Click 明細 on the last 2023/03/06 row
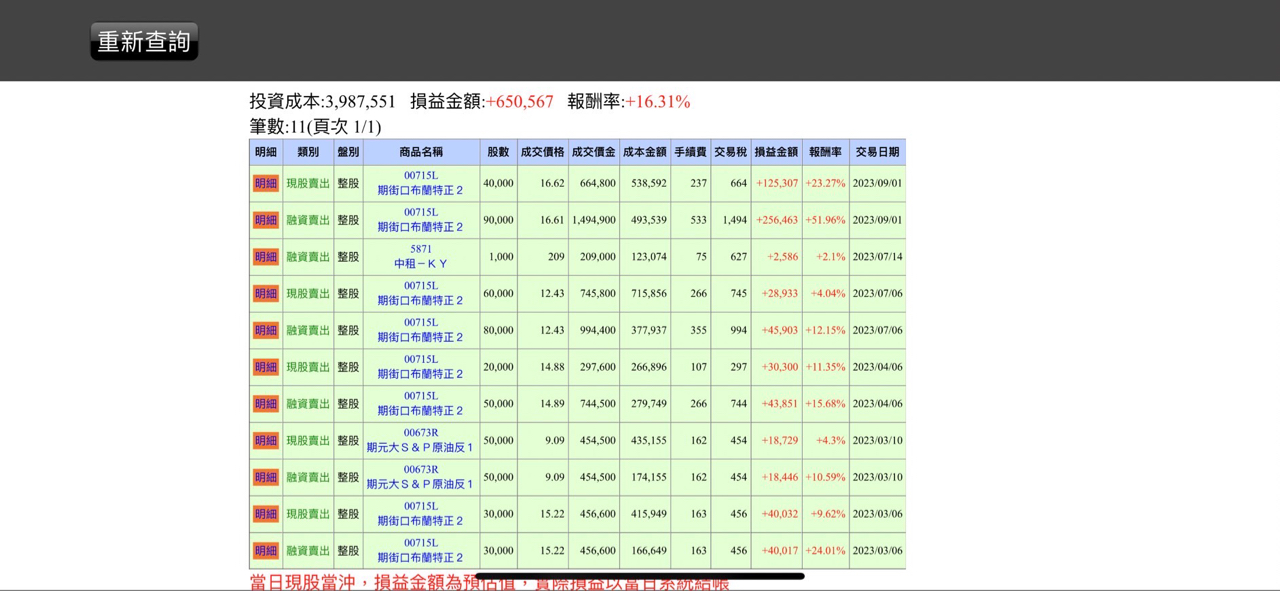Viewport: 1280px width, 591px height. click(x=264, y=550)
